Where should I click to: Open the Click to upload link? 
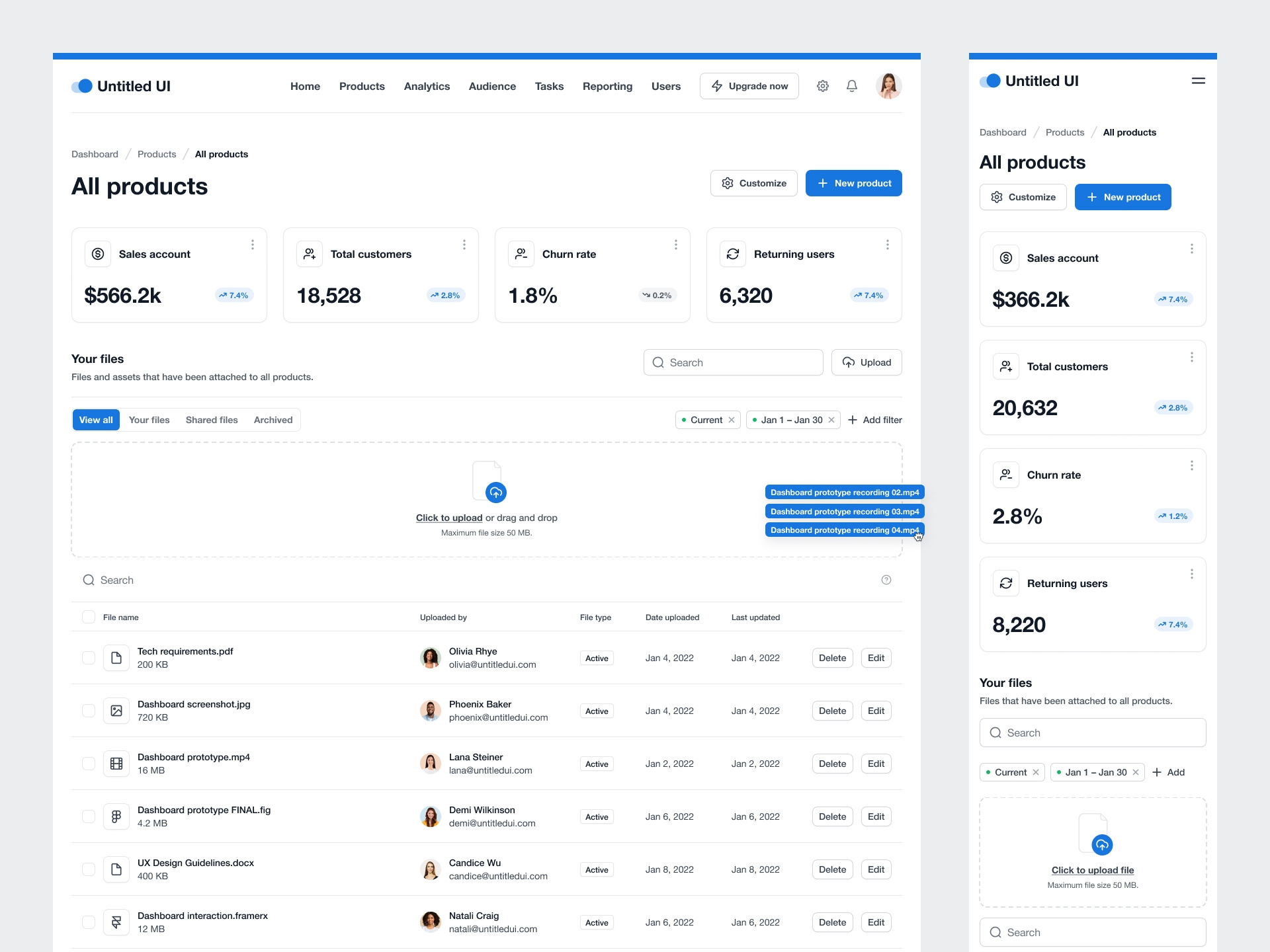[x=448, y=518]
